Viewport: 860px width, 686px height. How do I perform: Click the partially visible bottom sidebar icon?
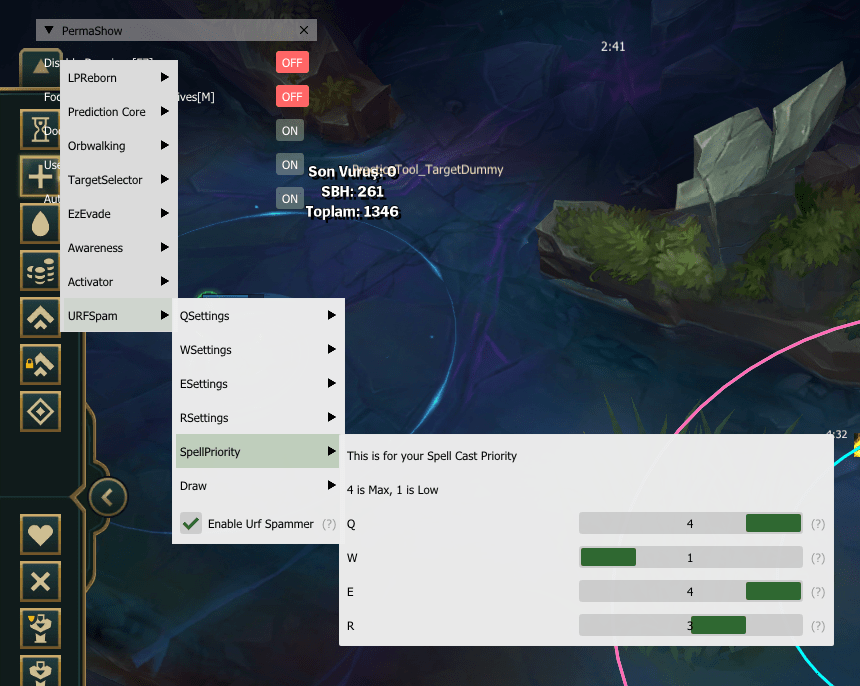pyautogui.click(x=40, y=671)
